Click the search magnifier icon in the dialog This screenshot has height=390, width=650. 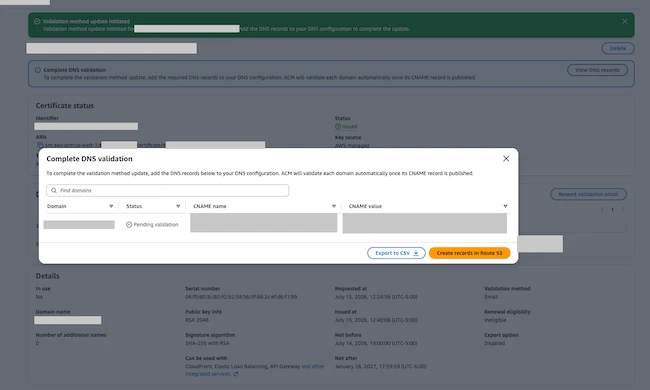[x=54, y=191]
